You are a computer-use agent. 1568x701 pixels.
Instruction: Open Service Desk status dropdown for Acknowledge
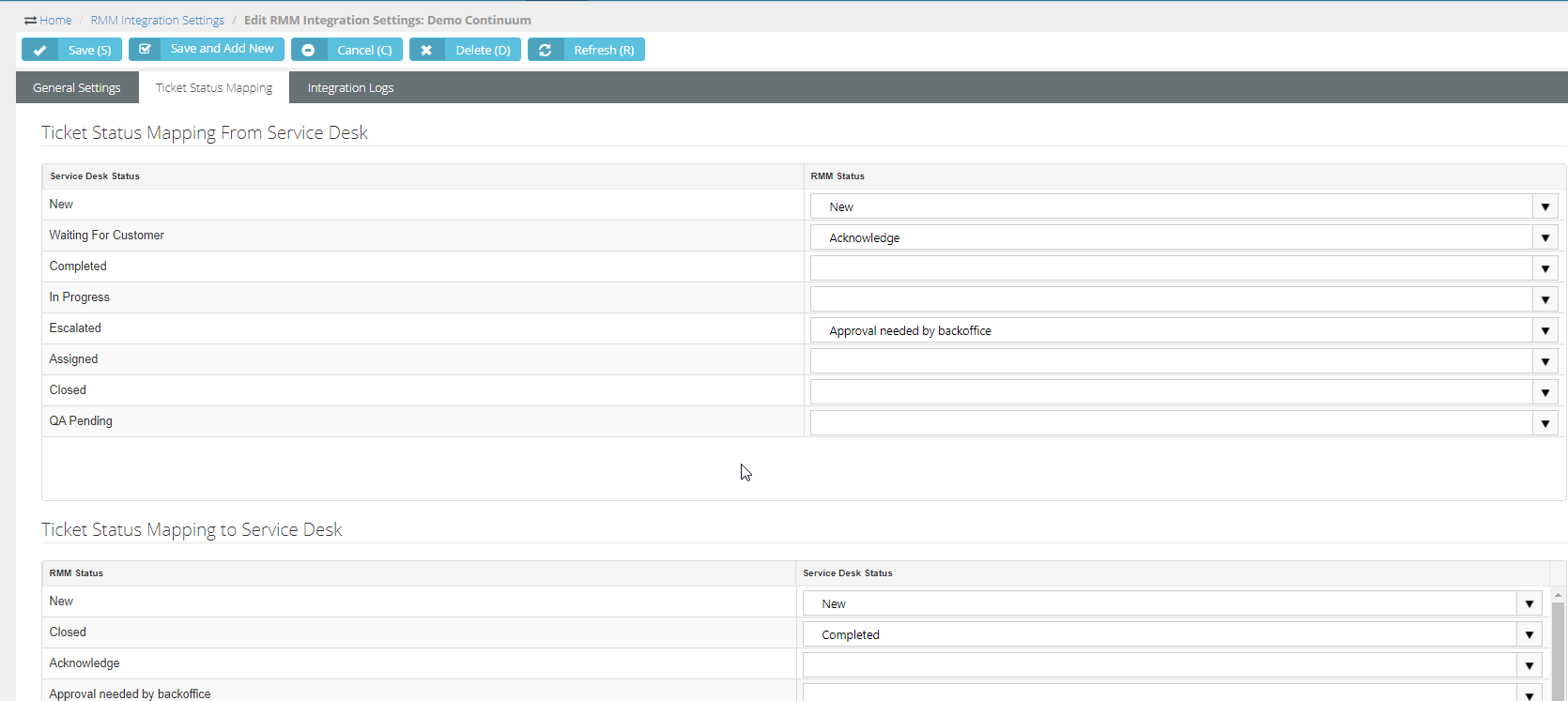coord(1529,665)
